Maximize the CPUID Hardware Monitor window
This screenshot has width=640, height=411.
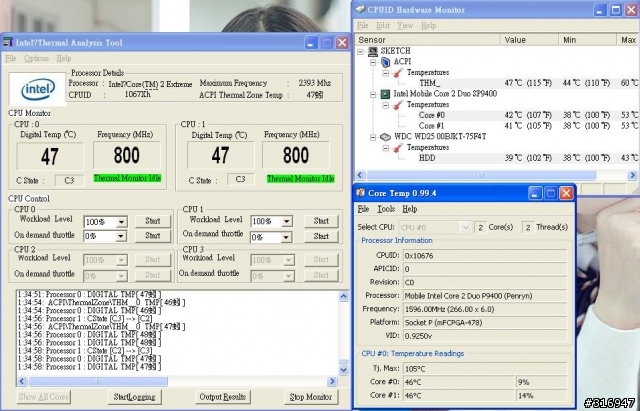coord(616,10)
